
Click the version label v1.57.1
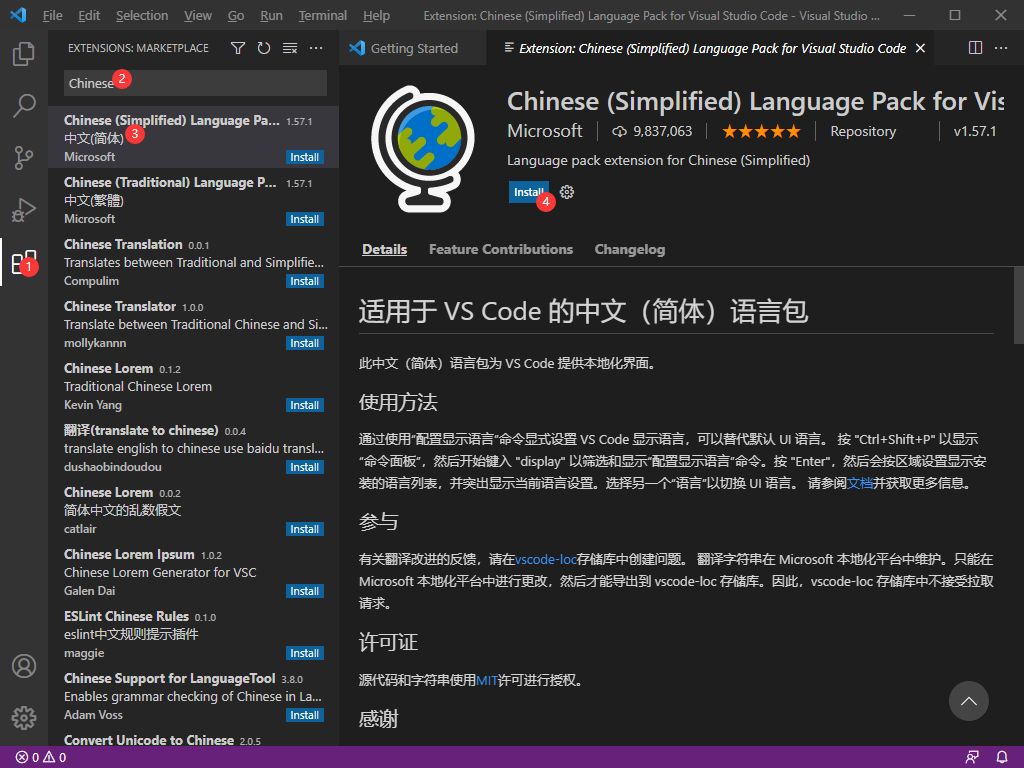tap(974, 131)
